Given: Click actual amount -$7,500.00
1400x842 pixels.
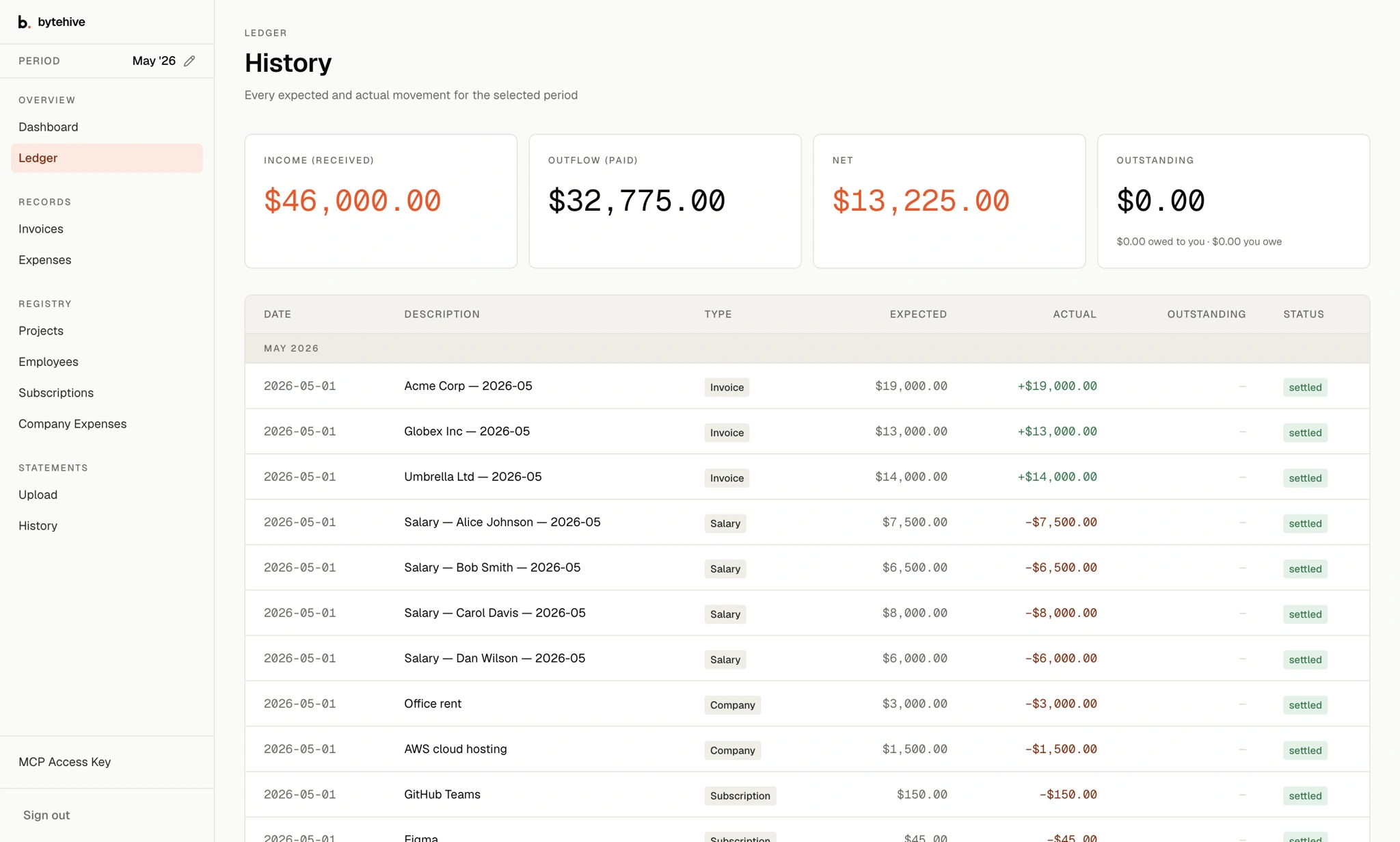Looking at the screenshot, I should pyautogui.click(x=1061, y=523).
